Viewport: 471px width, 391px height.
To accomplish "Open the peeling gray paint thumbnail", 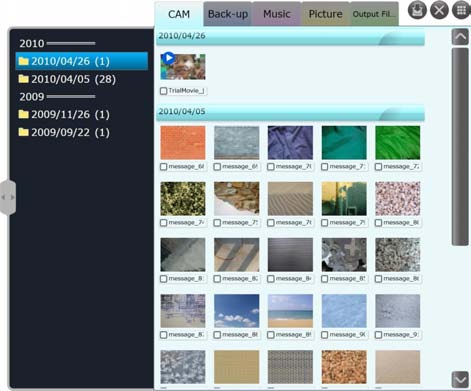I will pyautogui.click(x=344, y=255).
